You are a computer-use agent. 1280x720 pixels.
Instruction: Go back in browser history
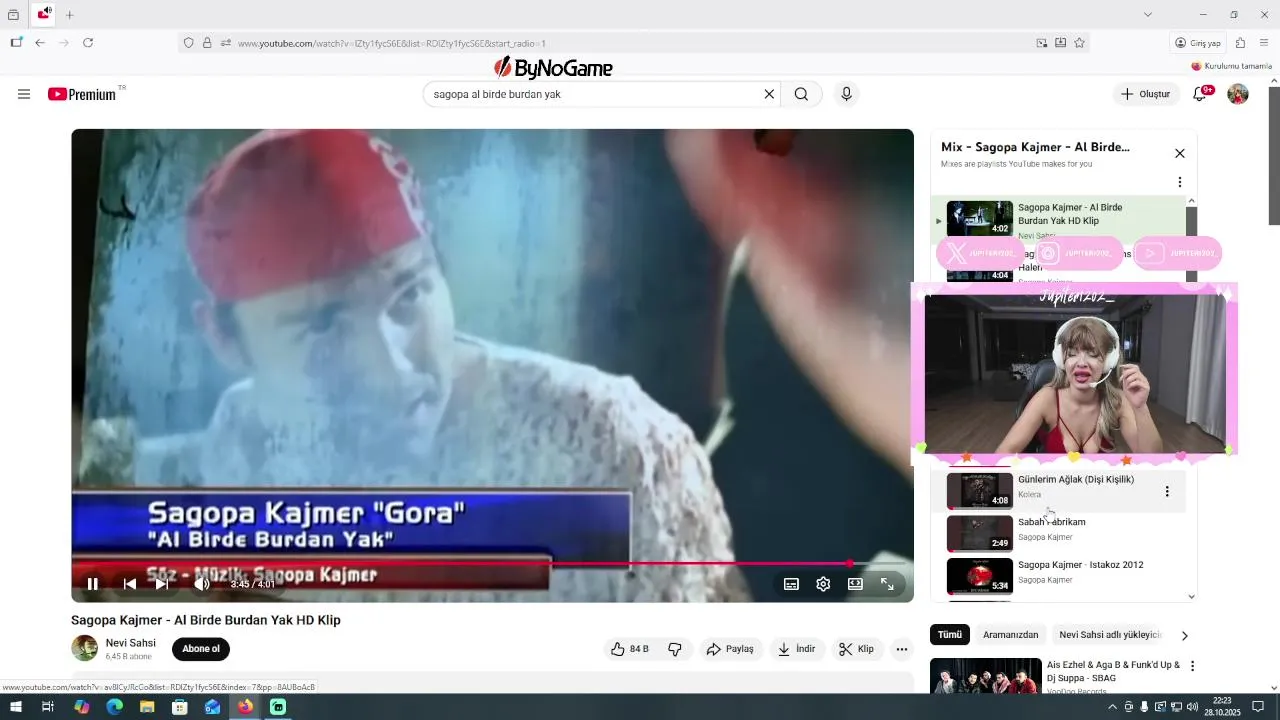(x=40, y=43)
